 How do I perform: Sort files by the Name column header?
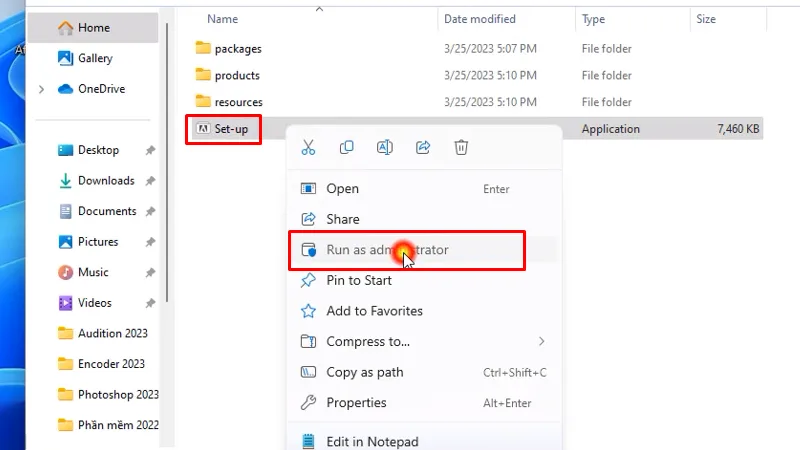(x=222, y=19)
